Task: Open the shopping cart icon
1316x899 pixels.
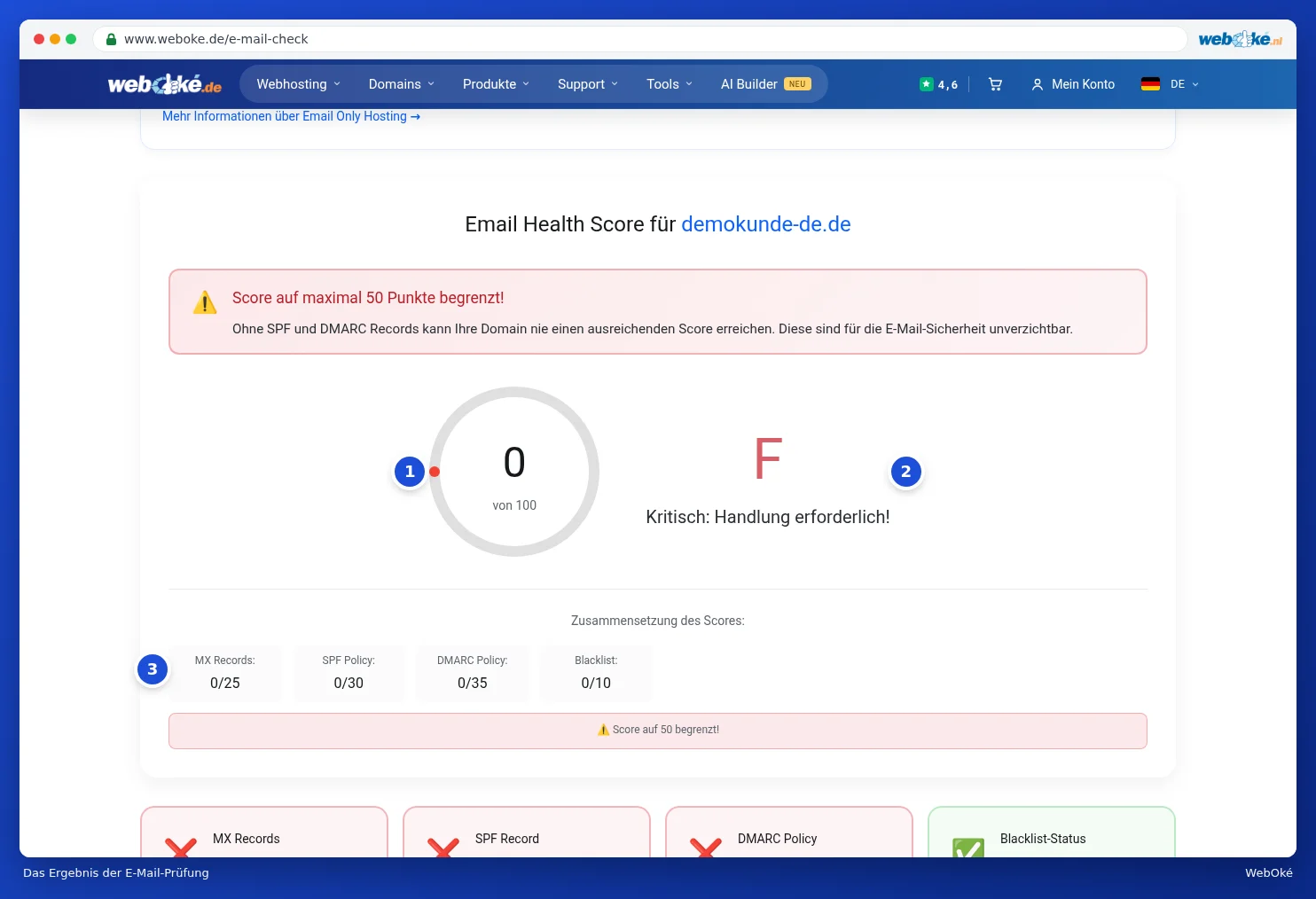Action: [995, 84]
